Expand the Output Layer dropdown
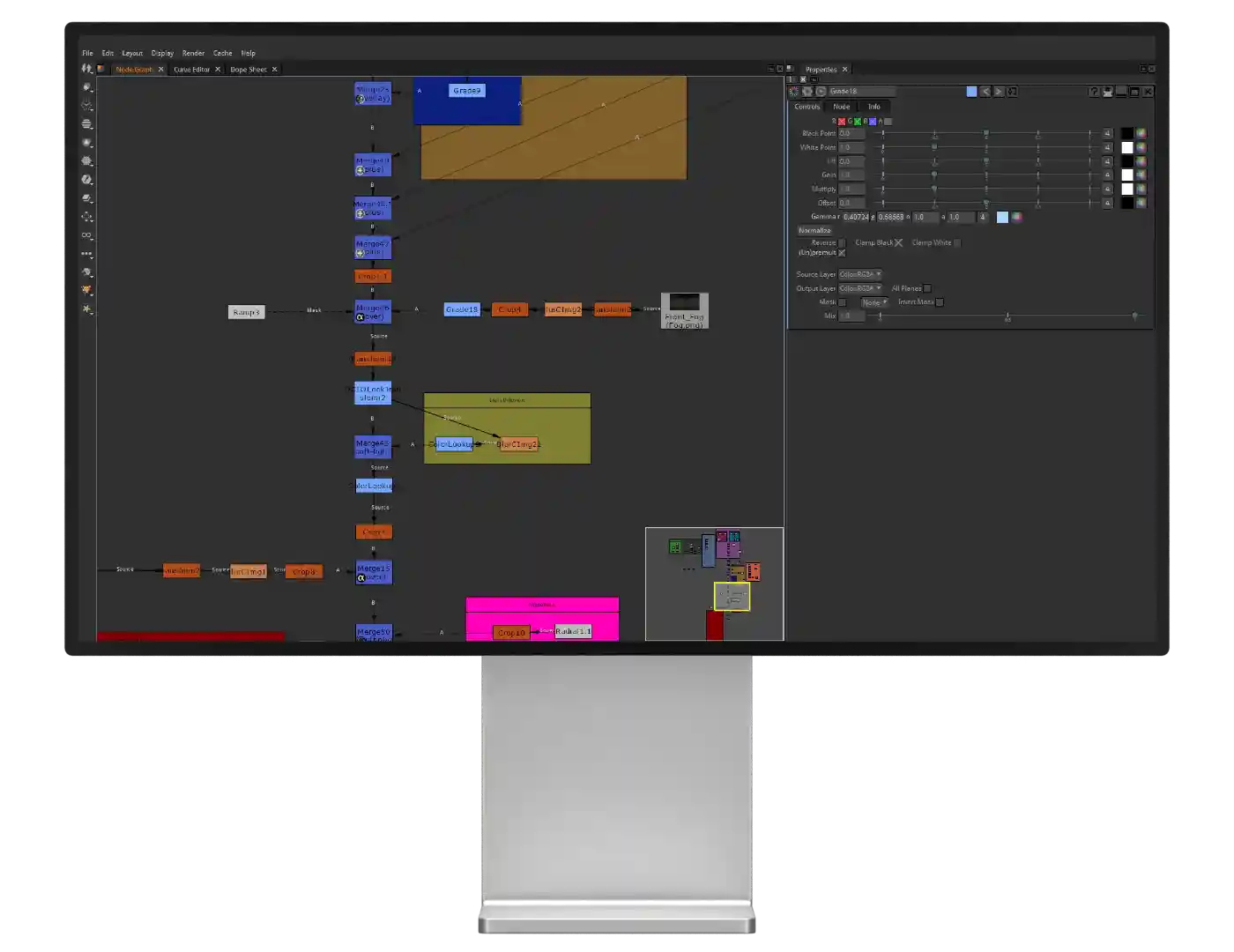1234x952 pixels. tap(859, 288)
